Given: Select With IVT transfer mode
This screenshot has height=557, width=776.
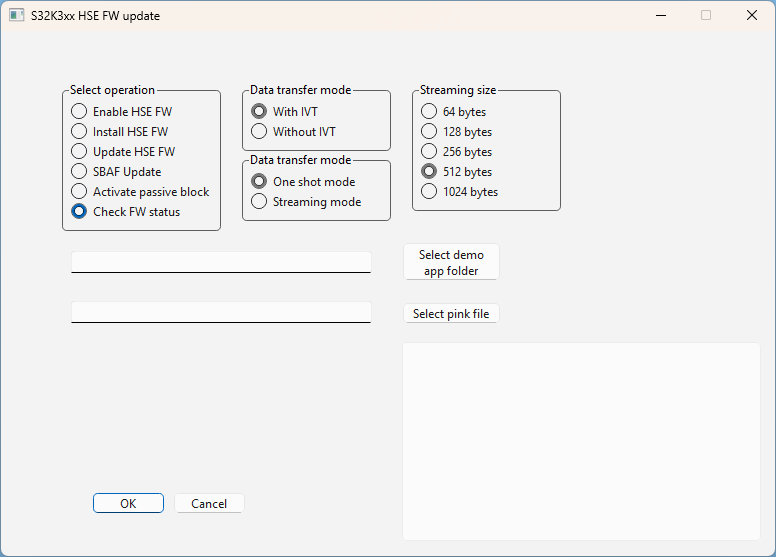Looking at the screenshot, I should (x=259, y=112).
